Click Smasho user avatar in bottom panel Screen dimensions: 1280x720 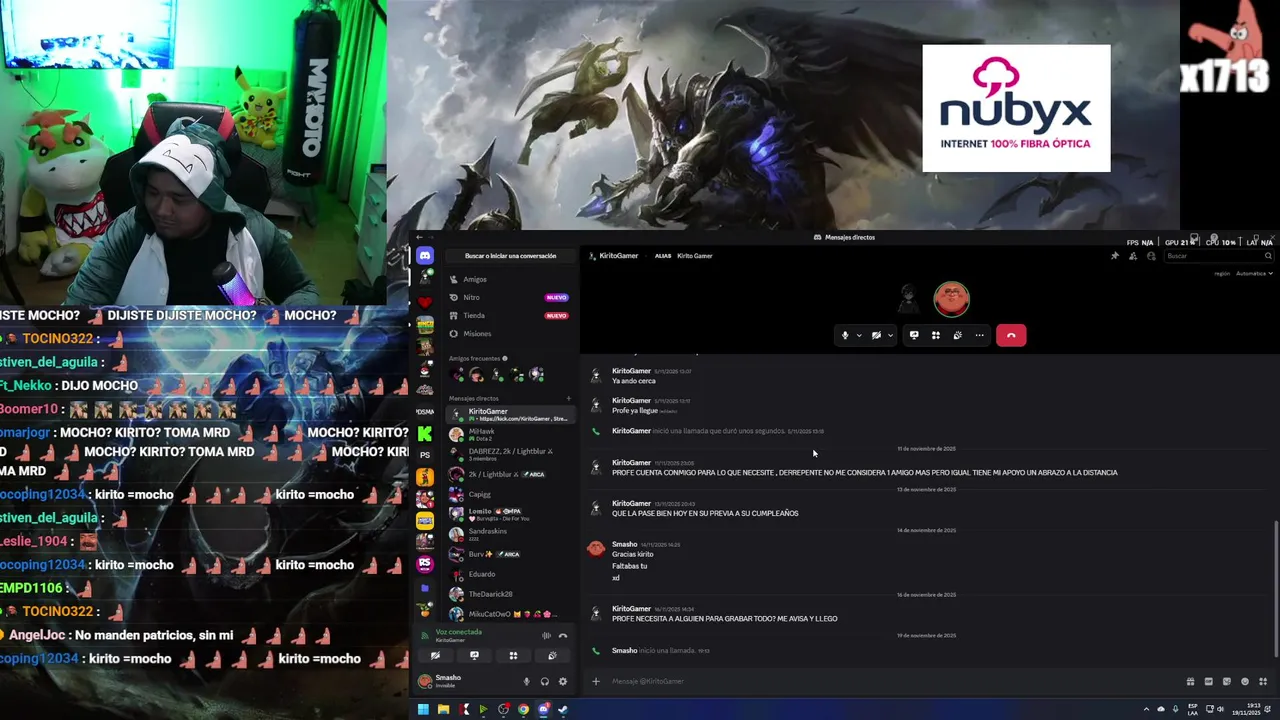(425, 681)
